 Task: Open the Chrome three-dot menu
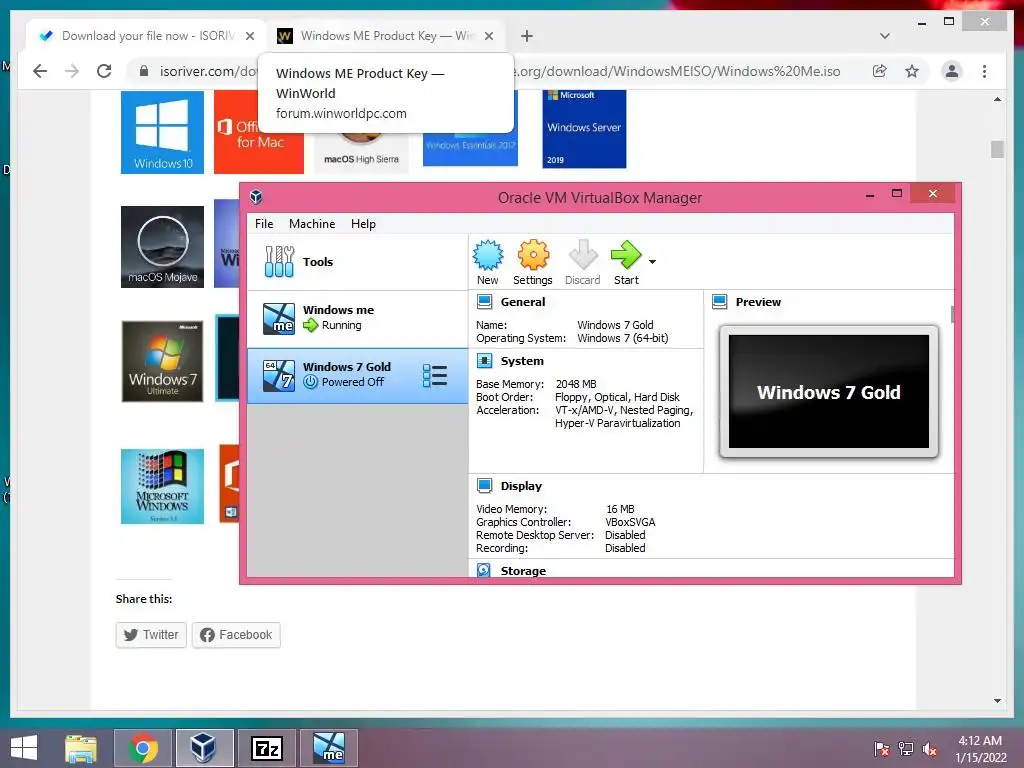(984, 71)
